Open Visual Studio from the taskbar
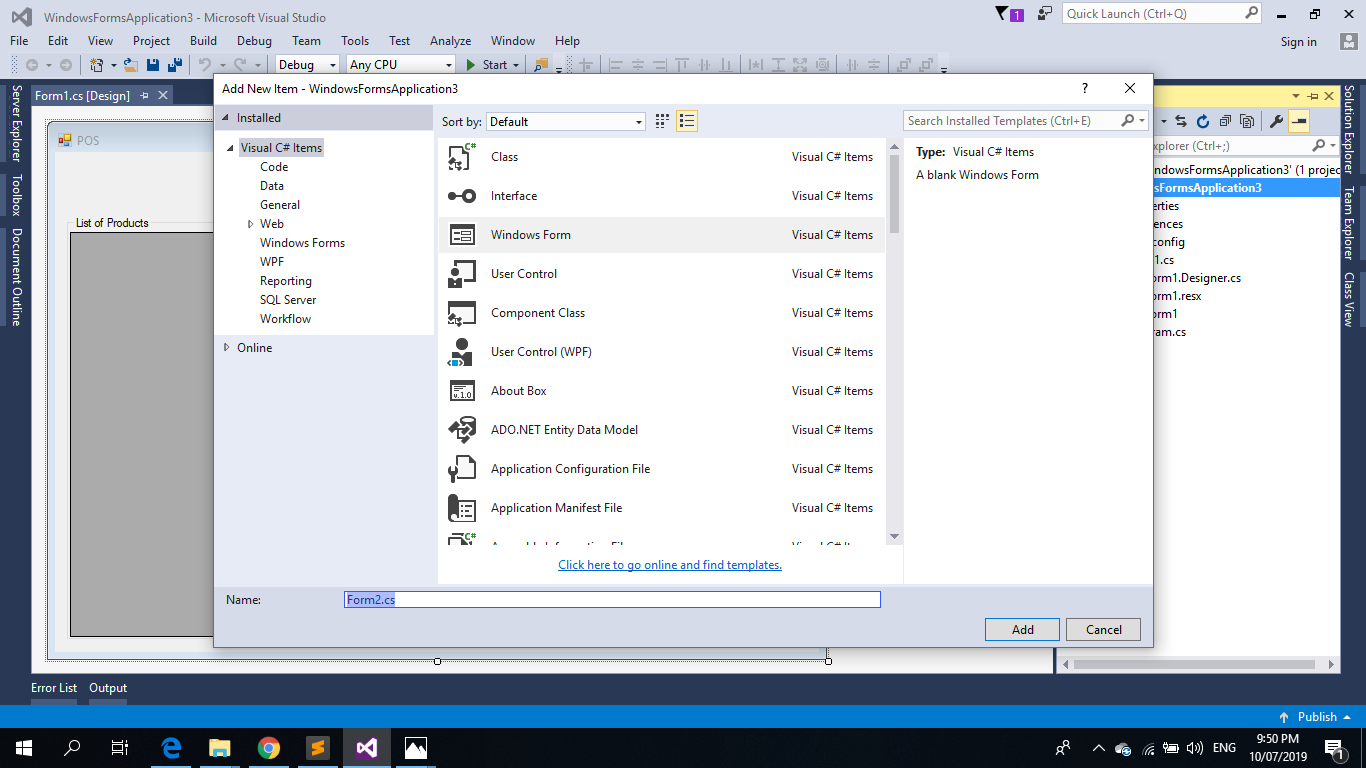1366x768 pixels. (366, 748)
